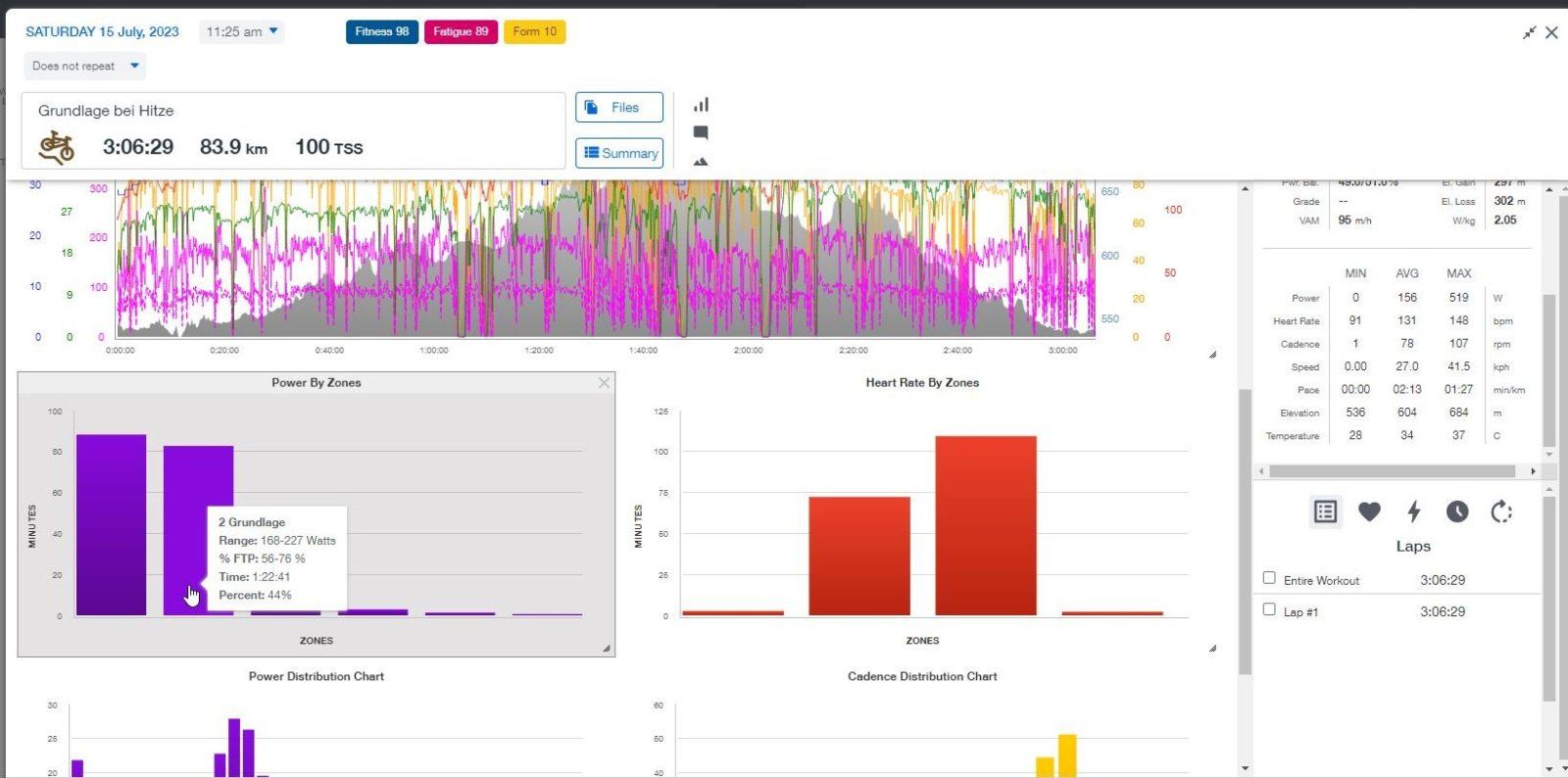1568x778 pixels.
Task: Open the 11:25 am time dropdown
Action: pyautogui.click(x=242, y=31)
